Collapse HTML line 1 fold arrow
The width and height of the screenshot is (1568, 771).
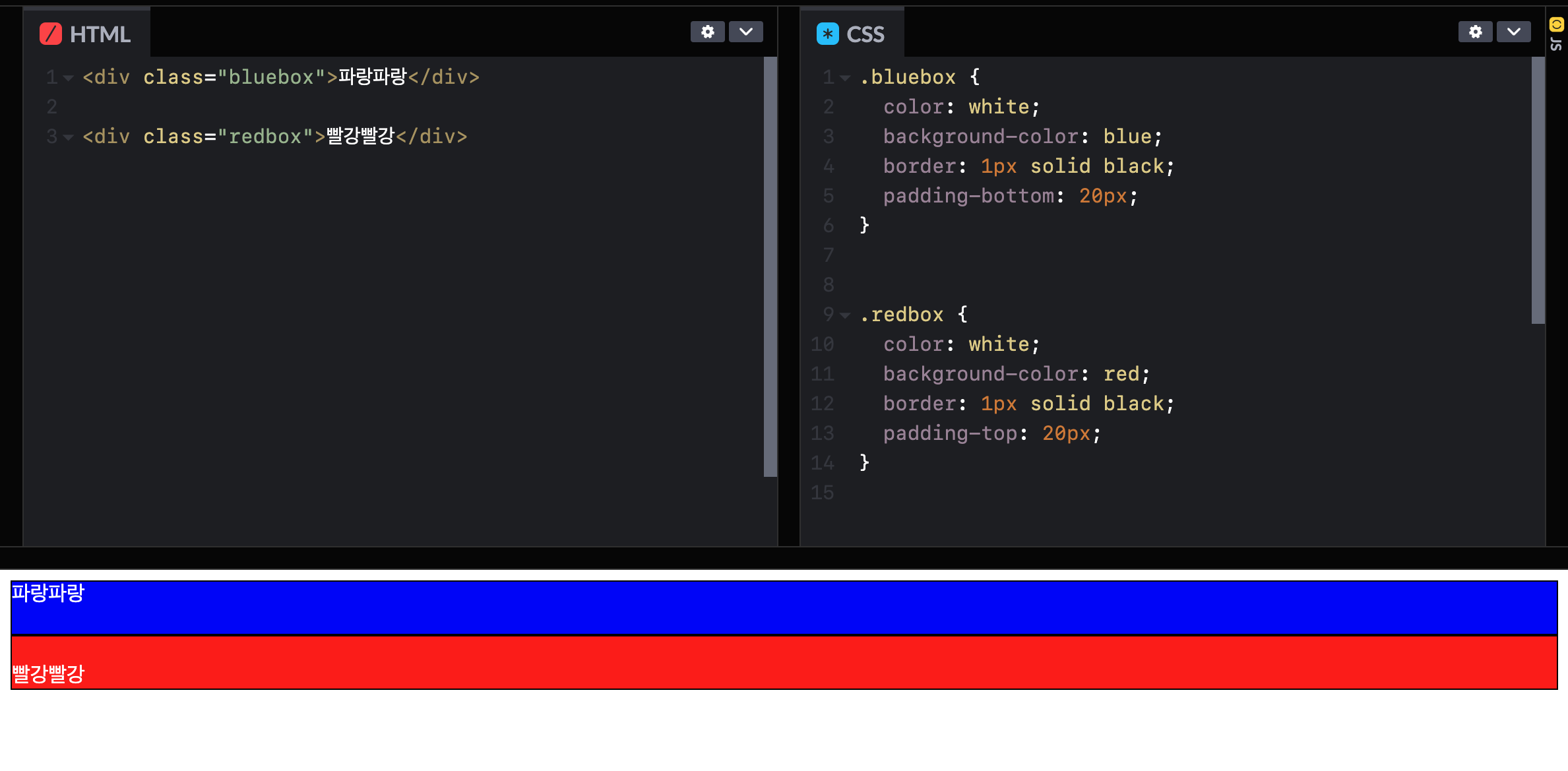point(68,78)
